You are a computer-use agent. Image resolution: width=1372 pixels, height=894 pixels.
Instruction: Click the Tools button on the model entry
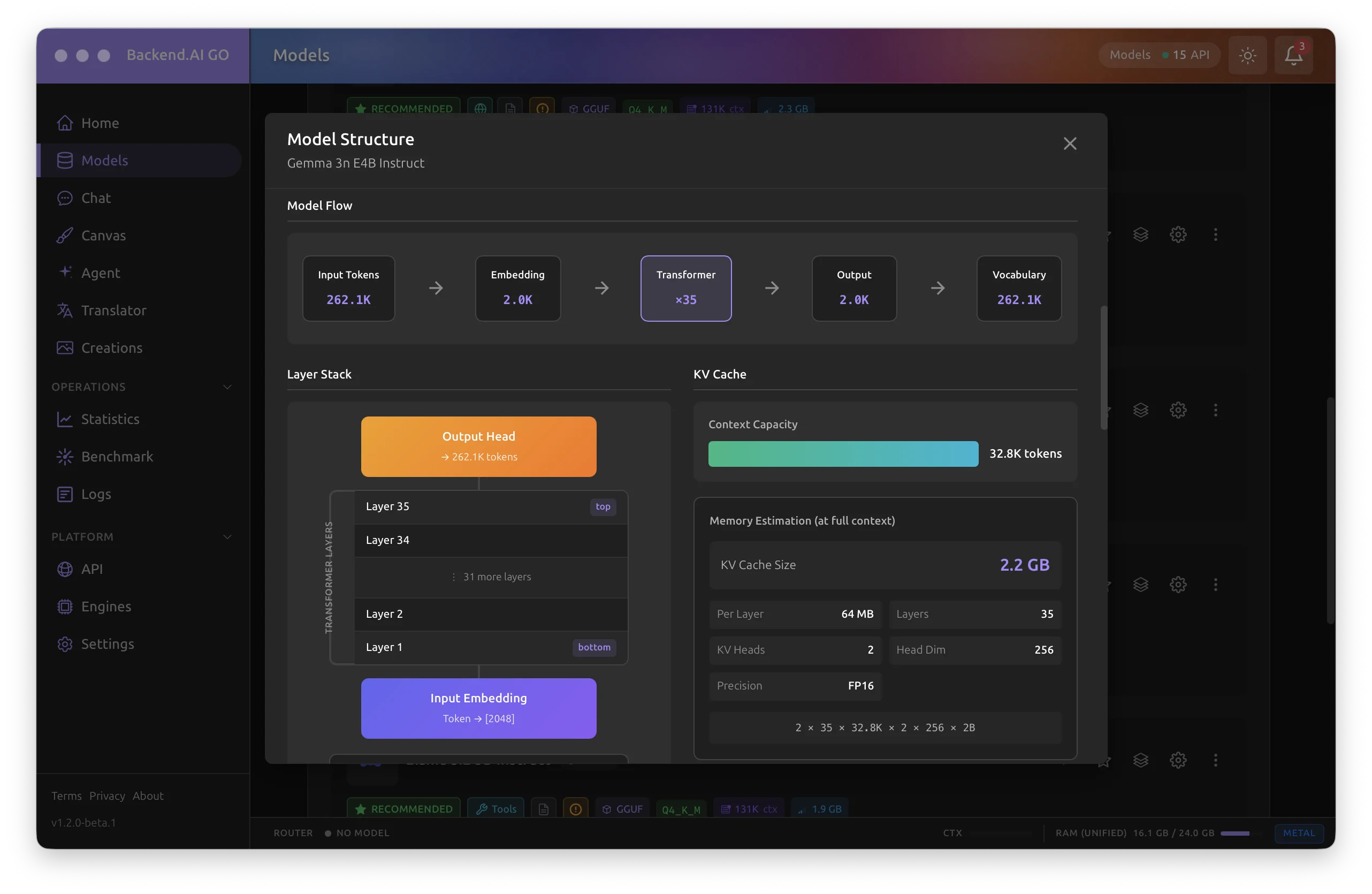click(496, 809)
